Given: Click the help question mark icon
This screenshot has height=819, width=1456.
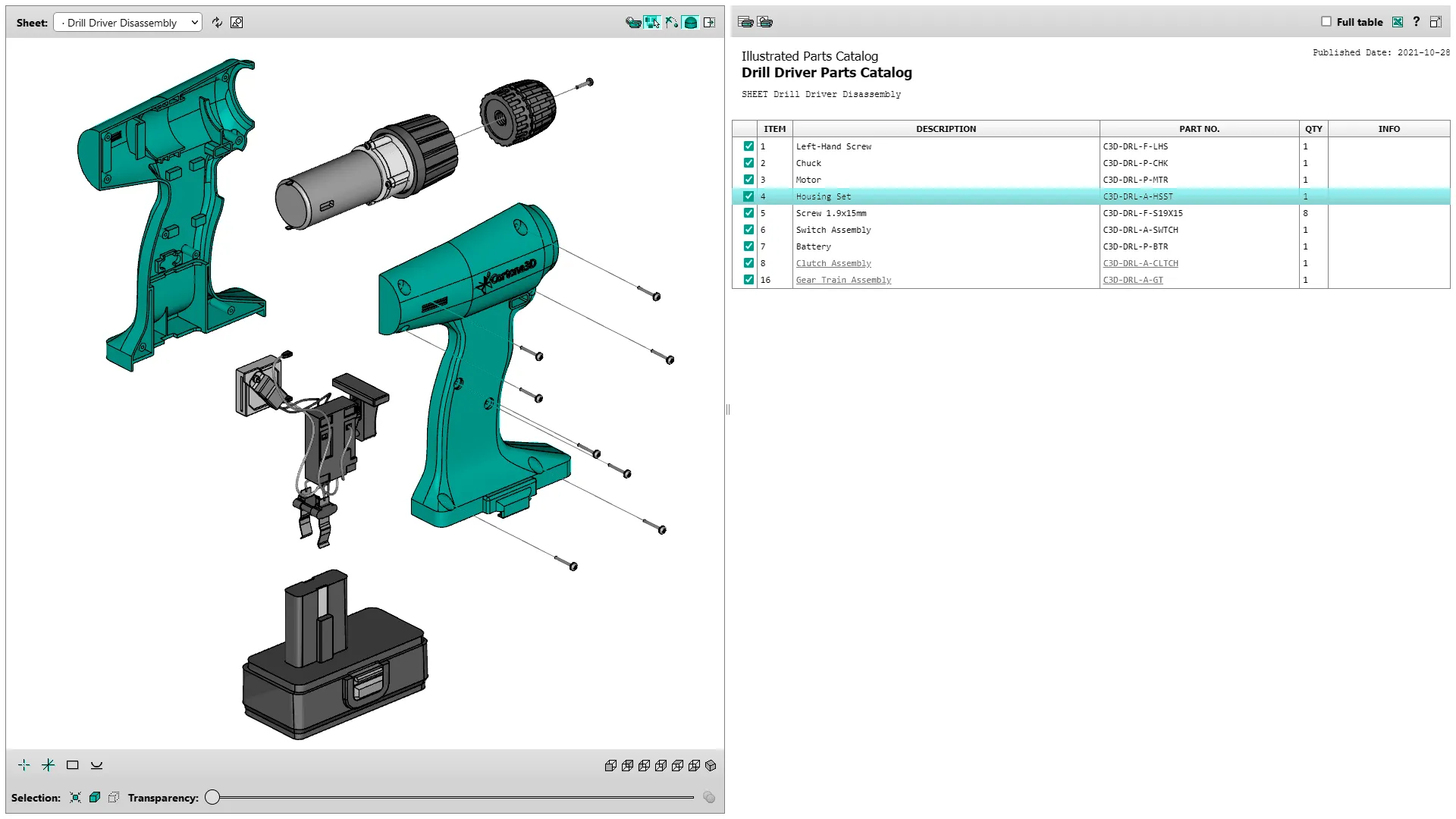Looking at the screenshot, I should coord(1416,22).
